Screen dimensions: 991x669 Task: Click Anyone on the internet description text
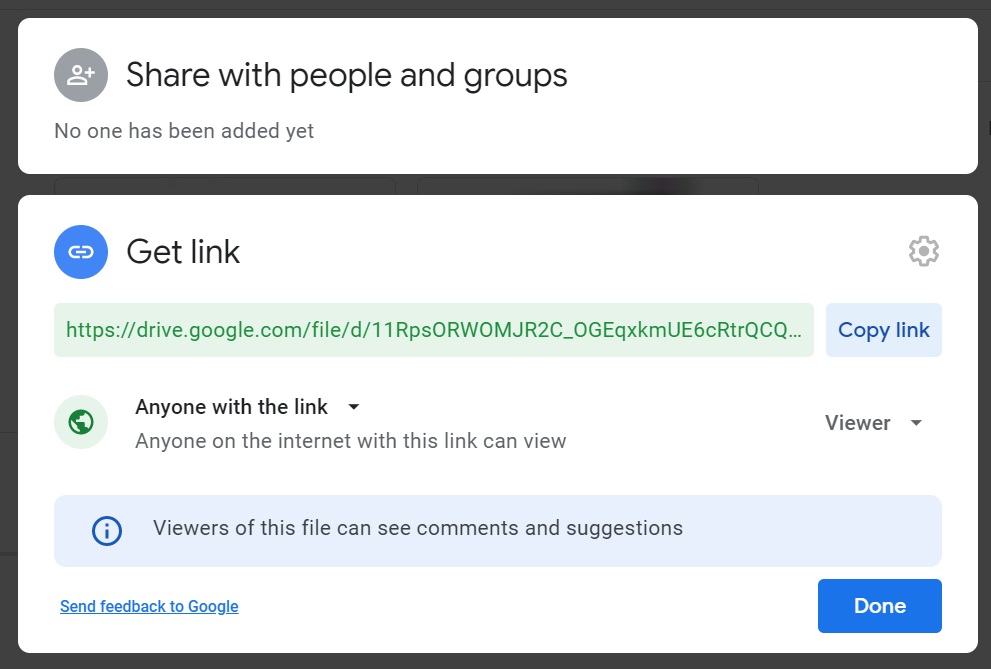351,440
